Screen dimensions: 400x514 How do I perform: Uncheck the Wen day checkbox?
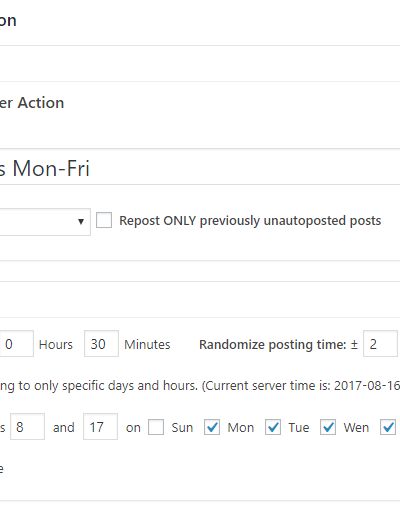[x=328, y=427]
